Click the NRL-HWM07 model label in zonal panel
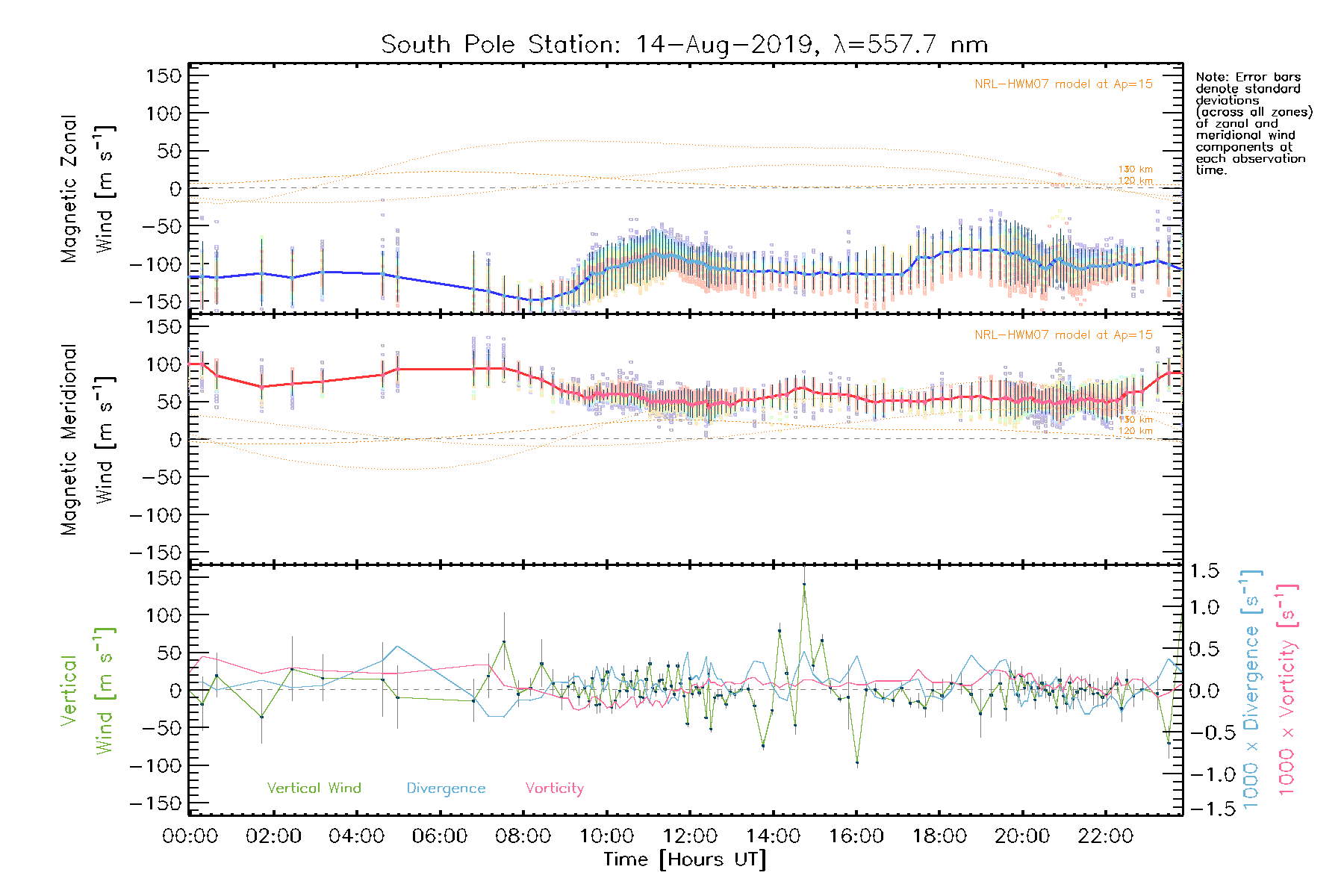The height and width of the screenshot is (896, 1344). tap(1063, 84)
